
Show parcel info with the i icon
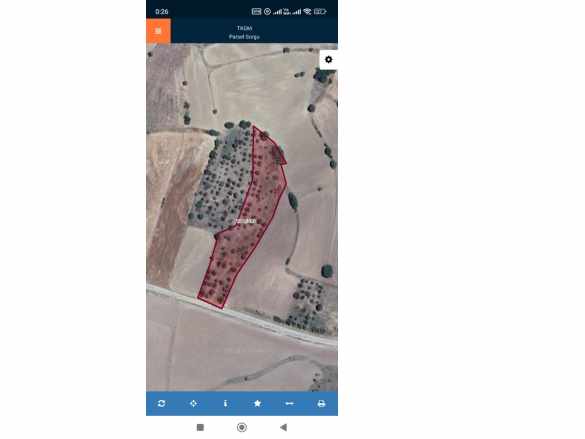[x=225, y=404]
